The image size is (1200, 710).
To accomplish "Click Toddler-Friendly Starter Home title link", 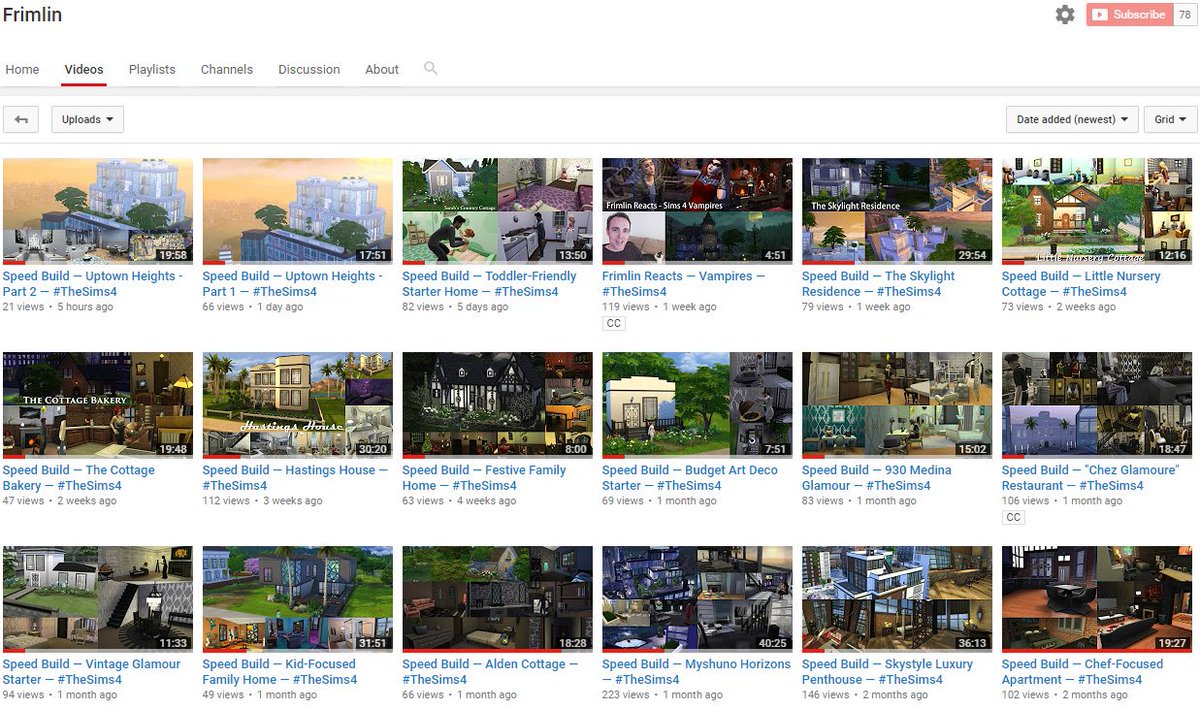I will (490, 284).
